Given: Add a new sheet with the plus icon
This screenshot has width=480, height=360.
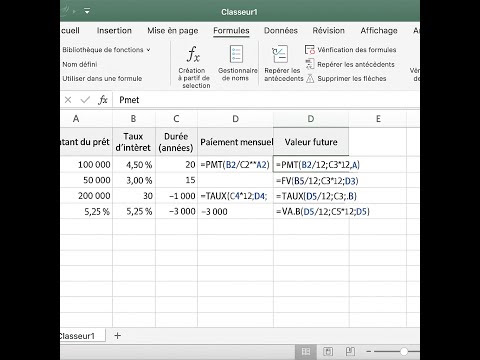Looking at the screenshot, I should [x=117, y=336].
